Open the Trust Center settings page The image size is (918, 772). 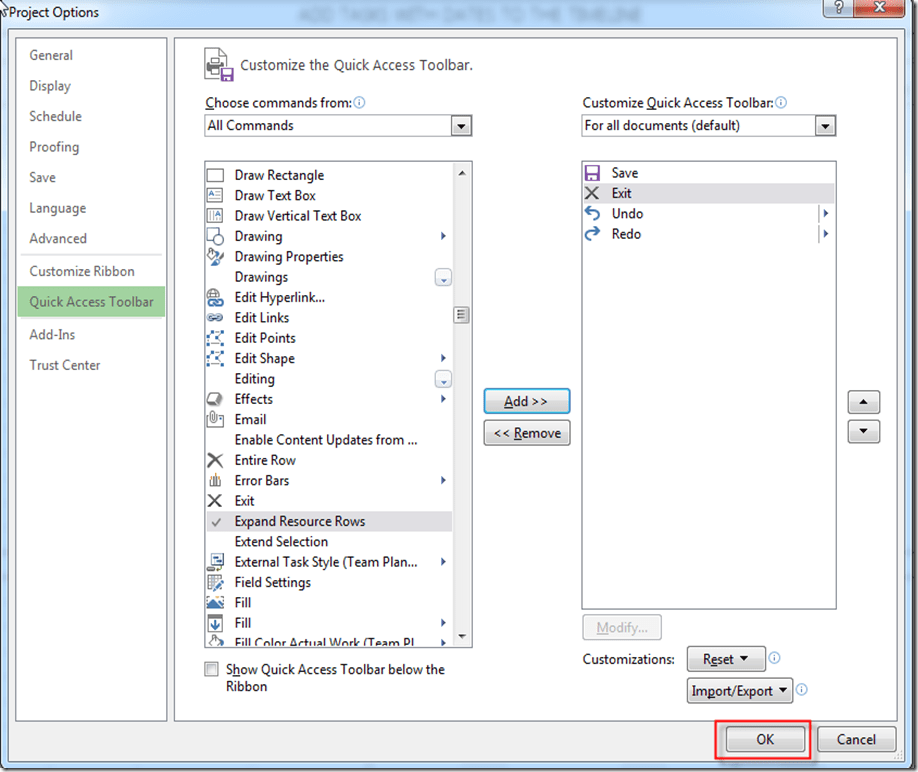point(64,365)
